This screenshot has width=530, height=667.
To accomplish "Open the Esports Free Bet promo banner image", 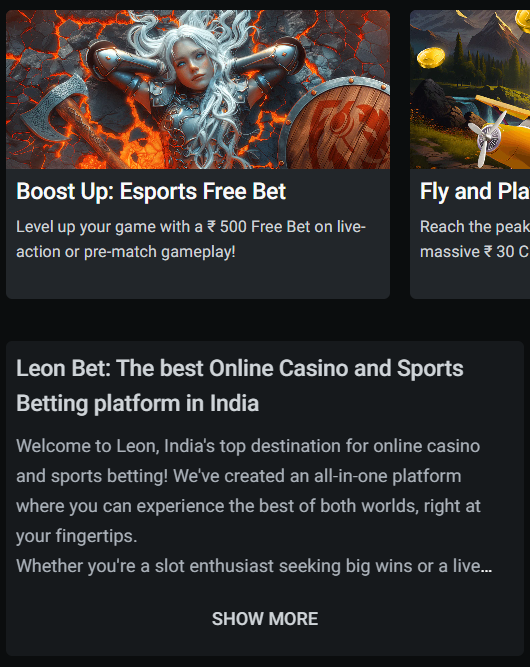I will point(198,89).
